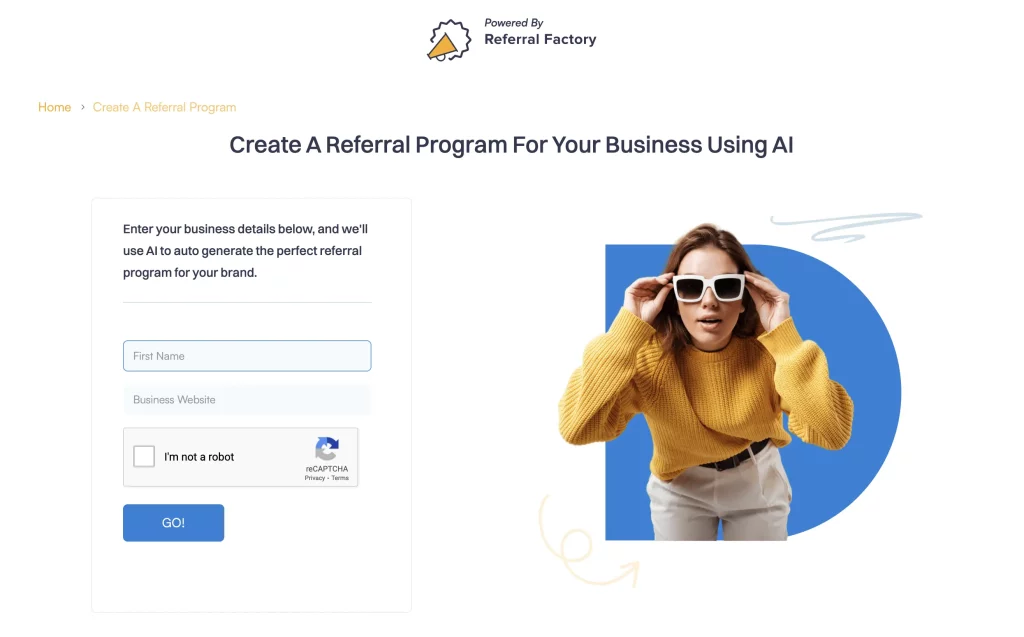Click the reCAPTCHA logo icon
Screen dimensions: 1024x637
pyautogui.click(x=327, y=449)
